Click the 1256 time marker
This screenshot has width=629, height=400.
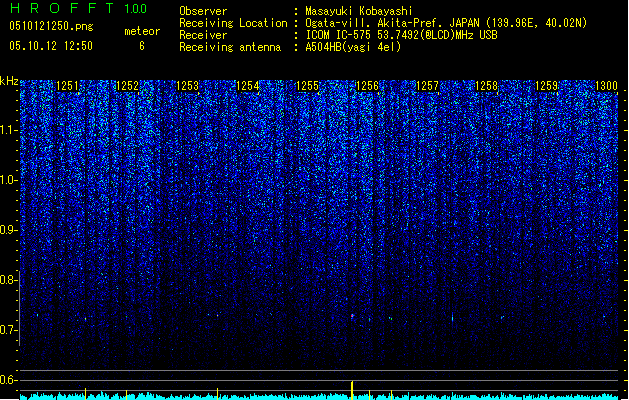(367, 86)
